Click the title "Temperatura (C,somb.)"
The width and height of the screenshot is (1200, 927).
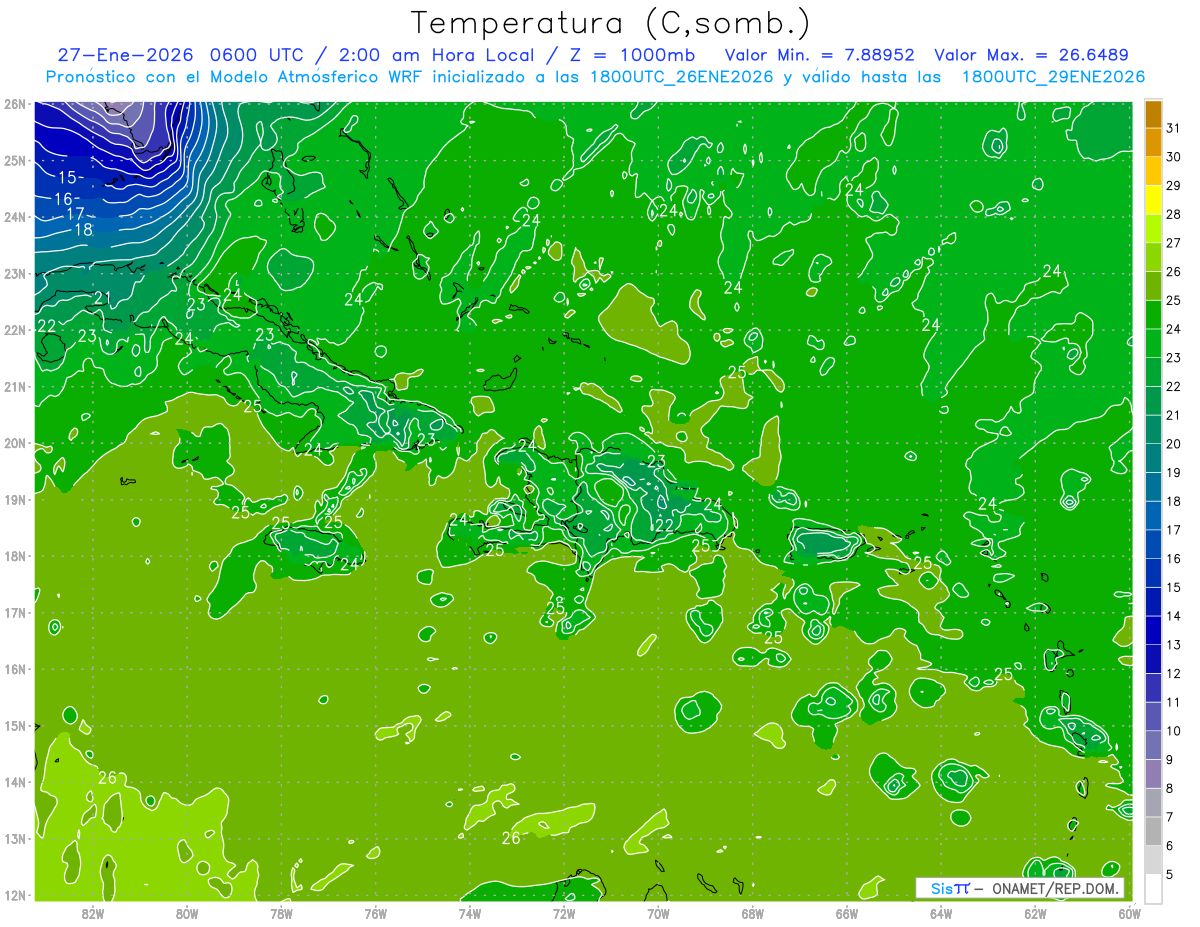pos(611,24)
